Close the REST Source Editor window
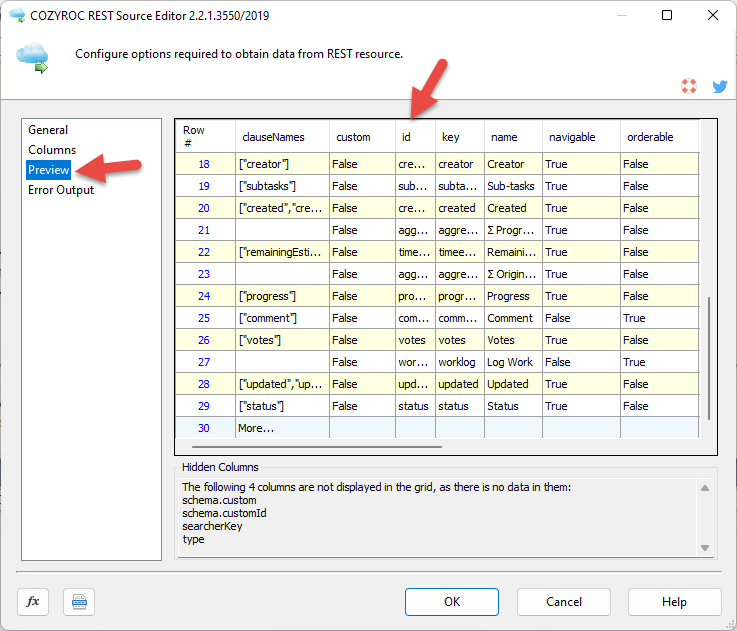 point(713,15)
